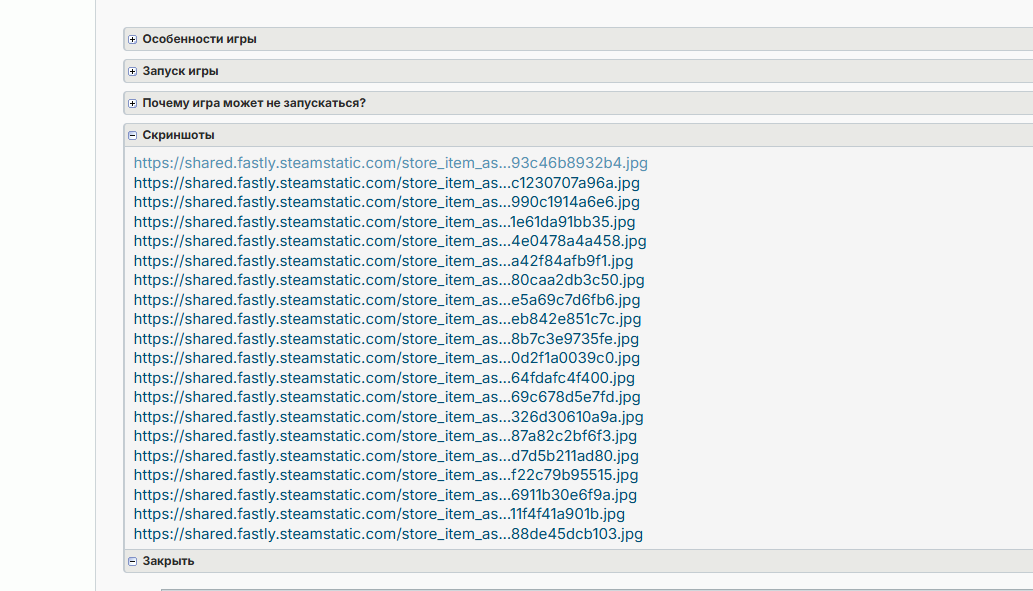Click the Запуск игры header text
The height and width of the screenshot is (591, 1033).
click(x=180, y=72)
